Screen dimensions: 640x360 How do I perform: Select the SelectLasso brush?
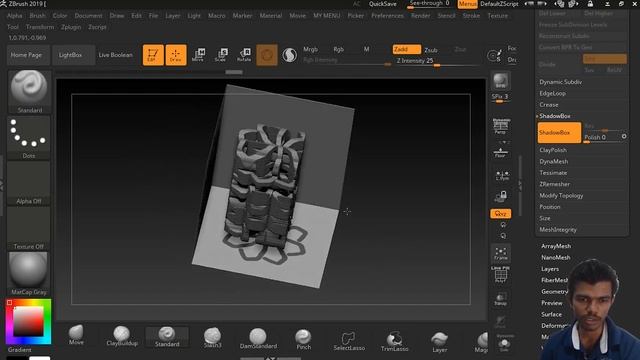point(349,340)
